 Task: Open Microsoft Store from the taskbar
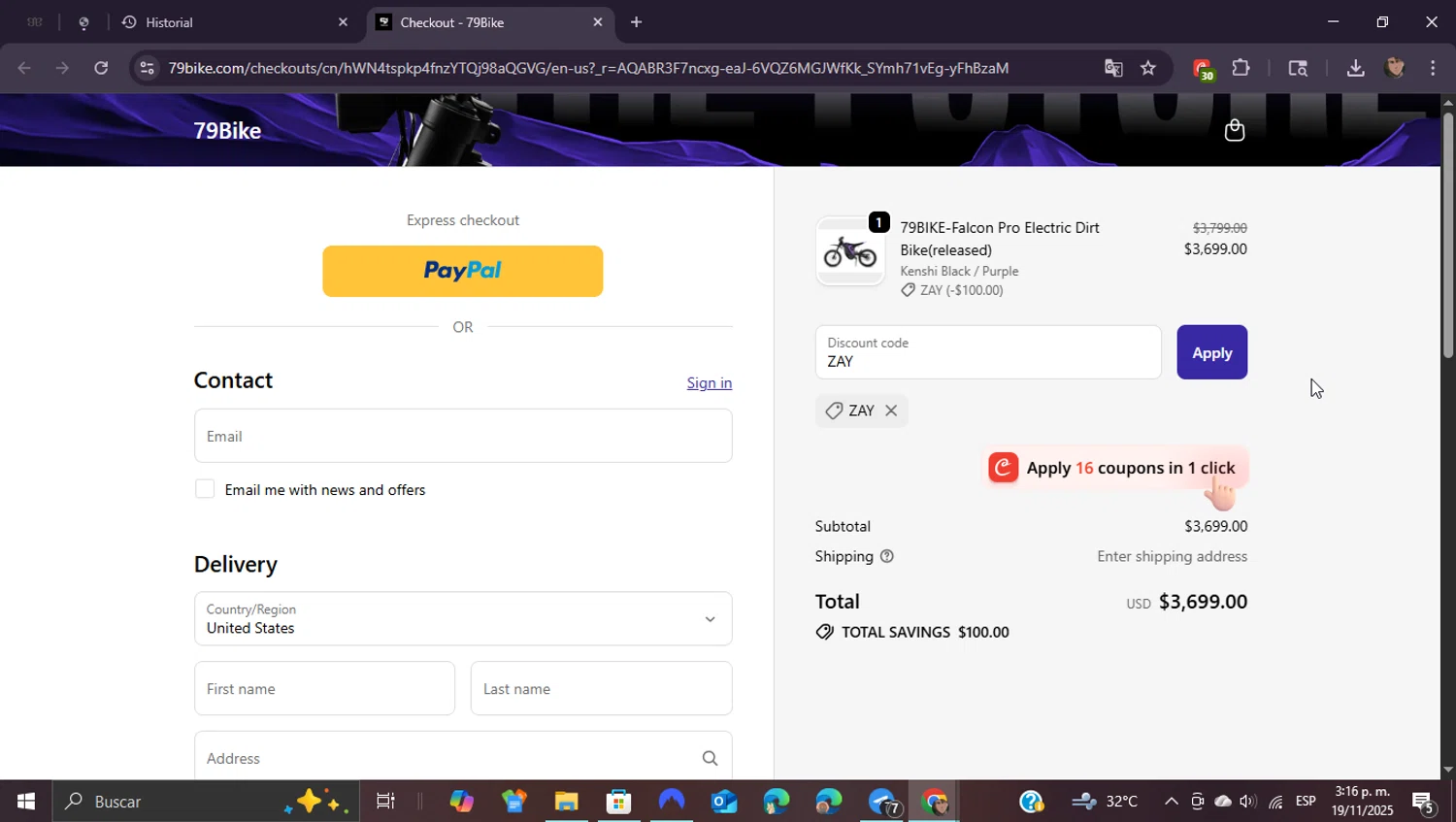point(618,802)
